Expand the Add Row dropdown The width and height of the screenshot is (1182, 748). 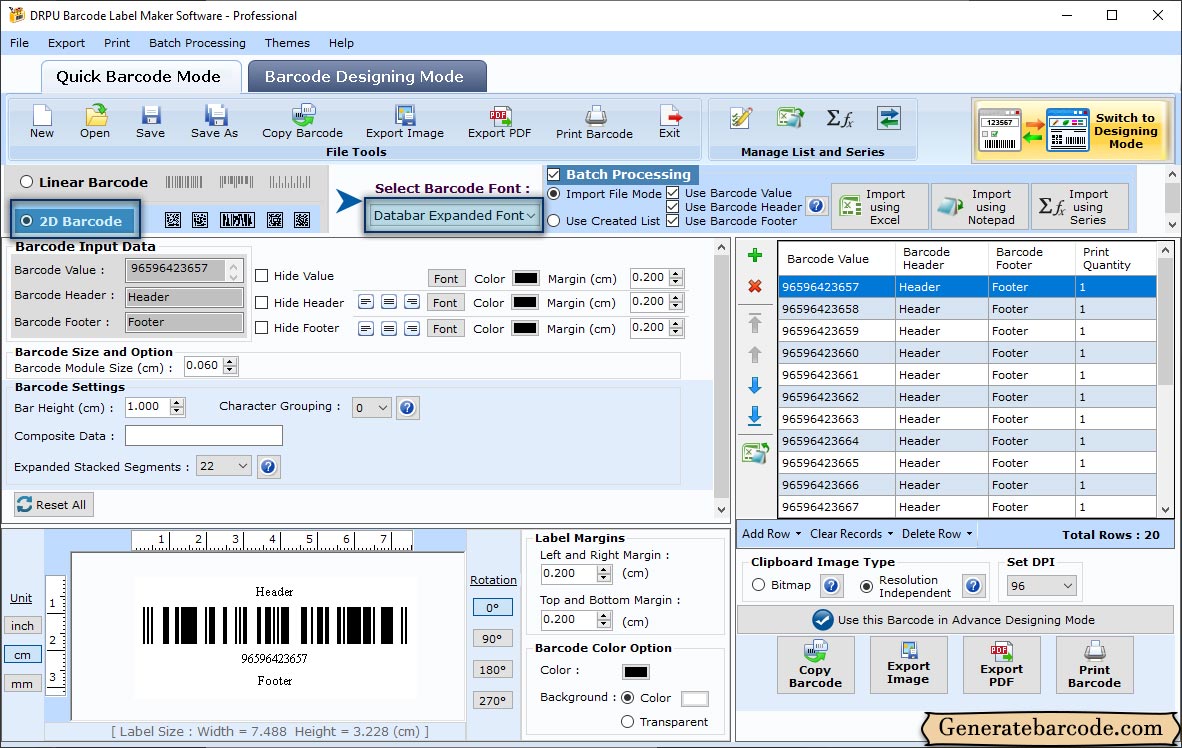coord(772,534)
